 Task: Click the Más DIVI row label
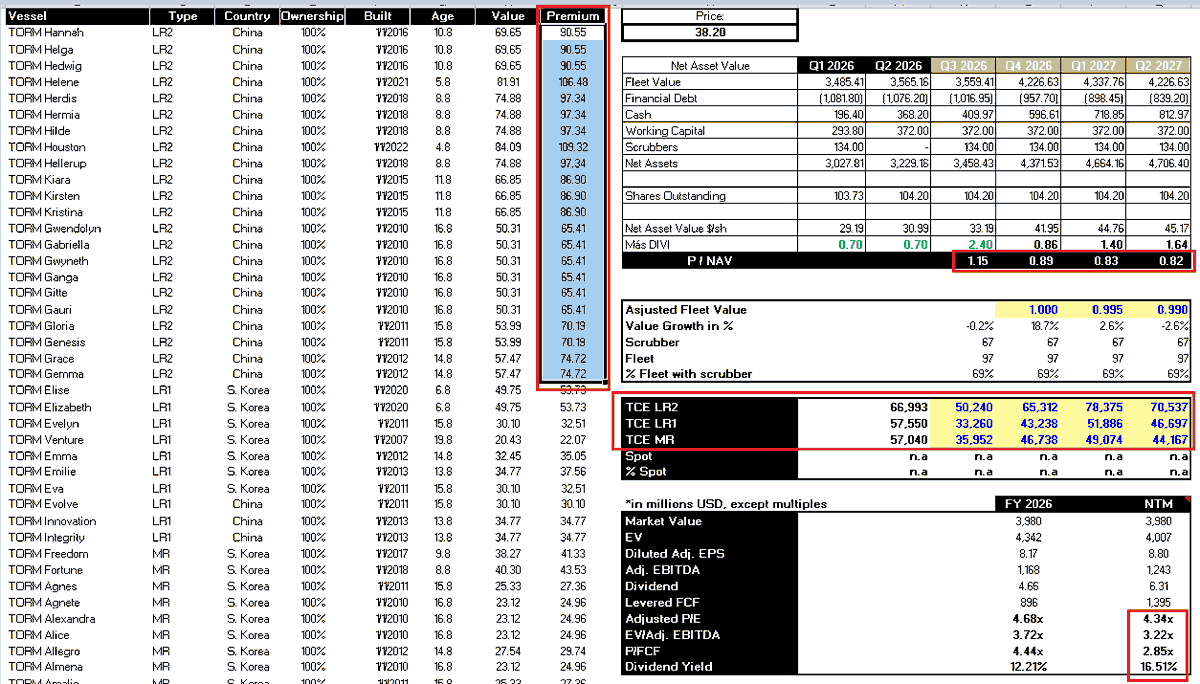647,244
